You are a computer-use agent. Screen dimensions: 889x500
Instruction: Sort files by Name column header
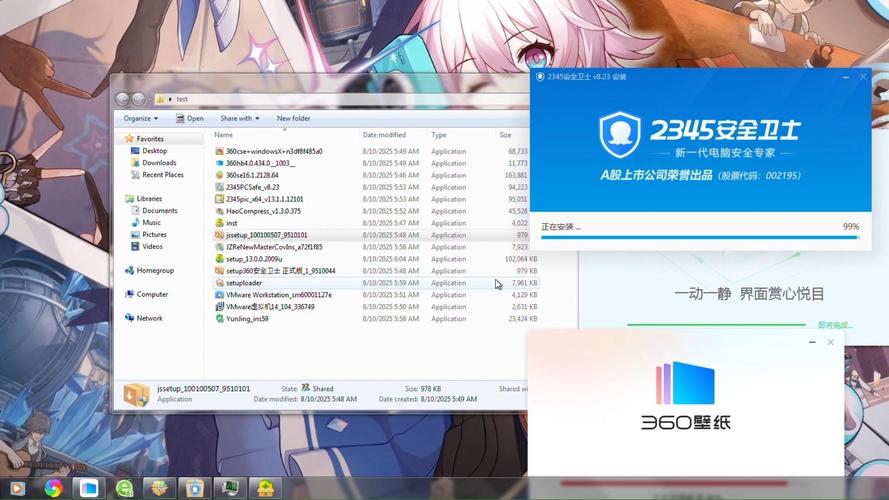click(x=224, y=135)
